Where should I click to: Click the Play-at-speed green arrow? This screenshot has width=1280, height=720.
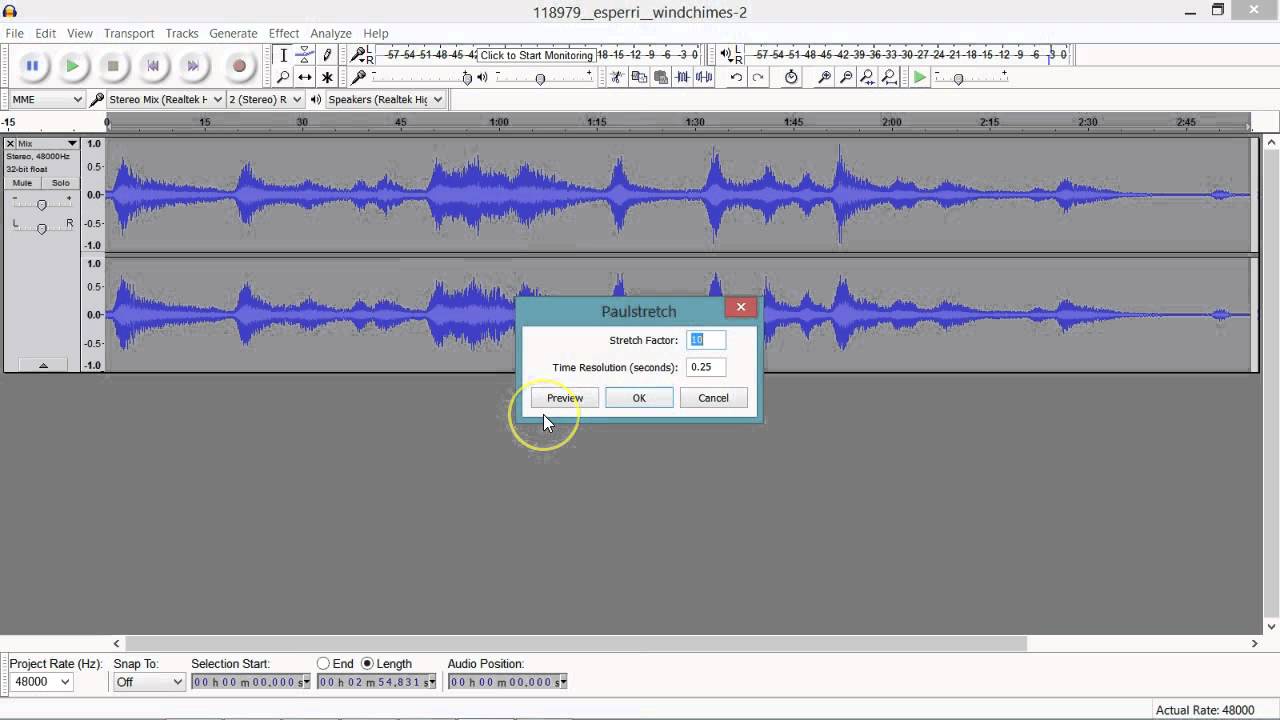pos(919,77)
